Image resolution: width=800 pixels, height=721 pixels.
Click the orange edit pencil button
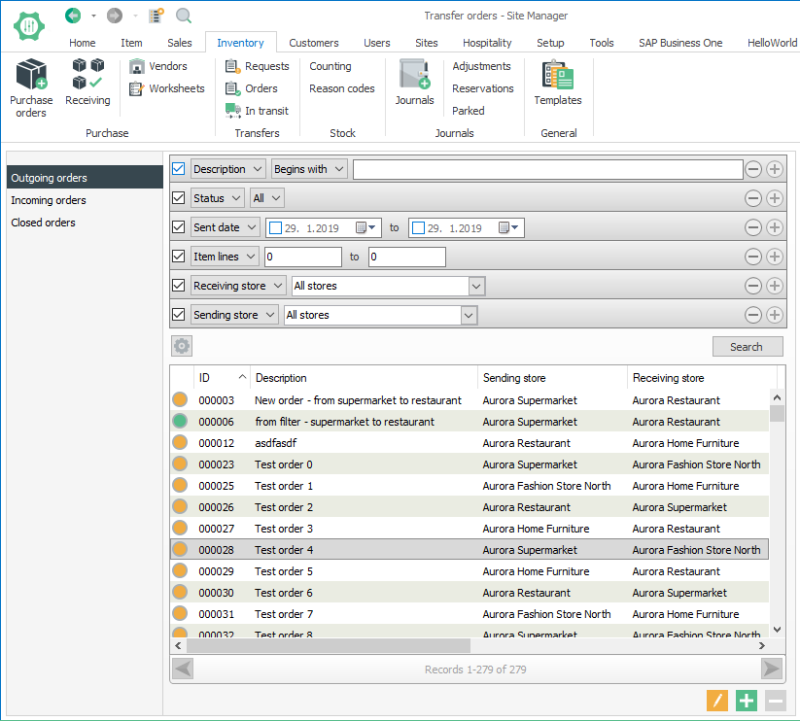coord(717,701)
